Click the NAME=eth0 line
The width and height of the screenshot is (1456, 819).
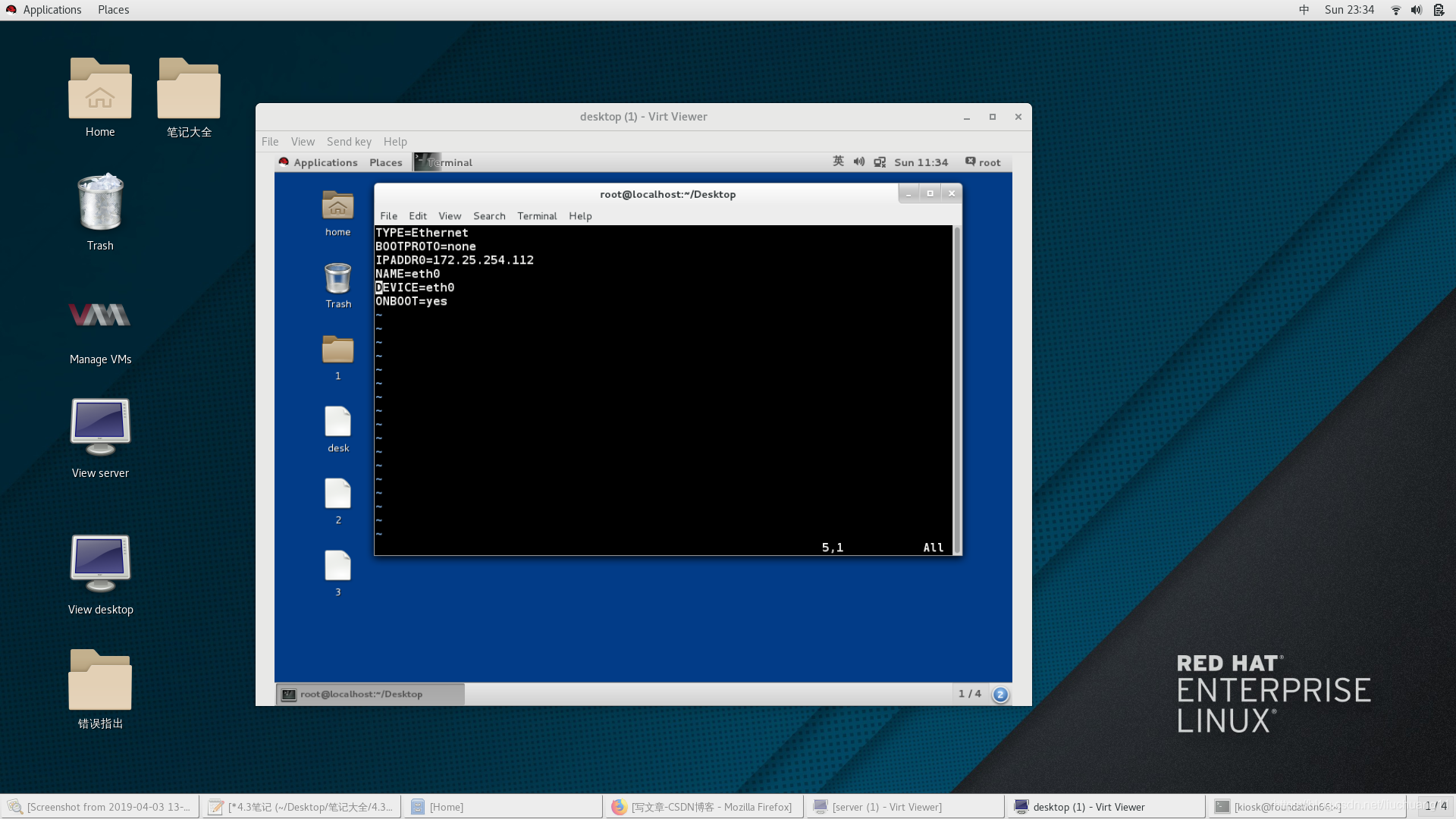point(407,274)
